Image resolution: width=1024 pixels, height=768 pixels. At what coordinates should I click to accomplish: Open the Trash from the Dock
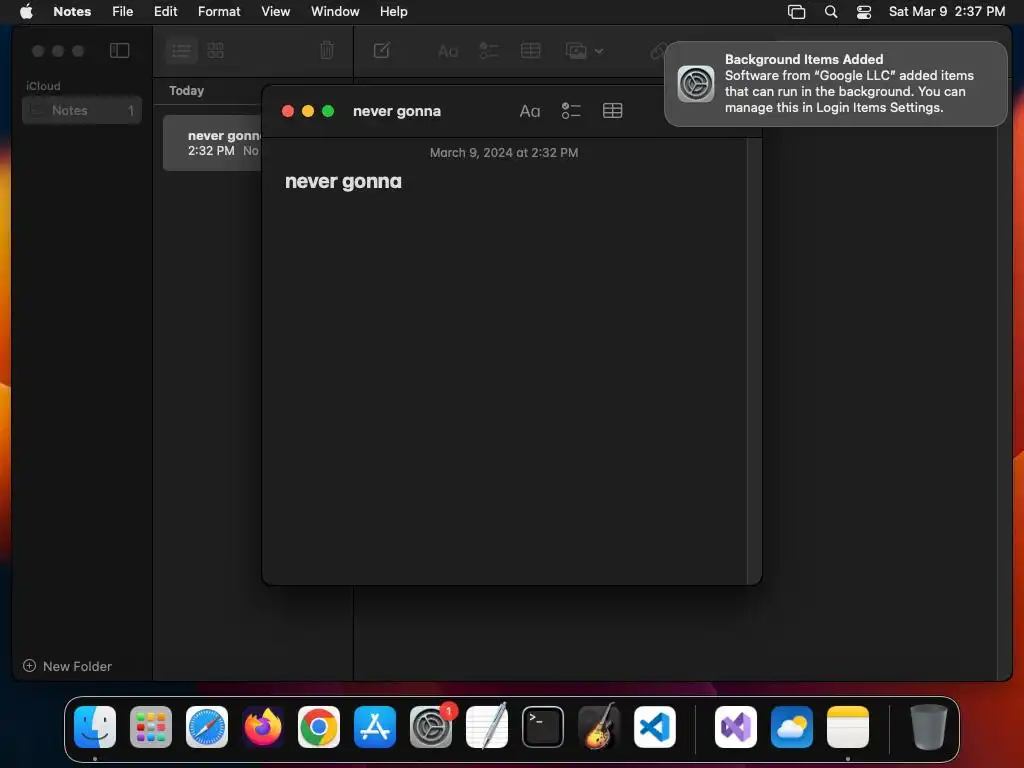[928, 727]
